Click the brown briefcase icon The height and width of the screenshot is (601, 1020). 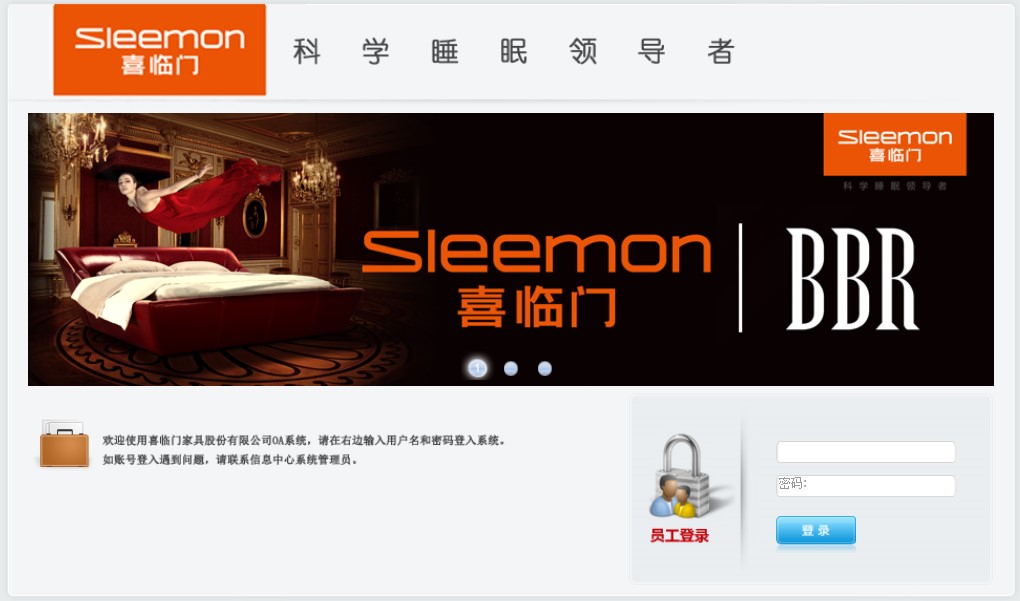pyautogui.click(x=64, y=445)
